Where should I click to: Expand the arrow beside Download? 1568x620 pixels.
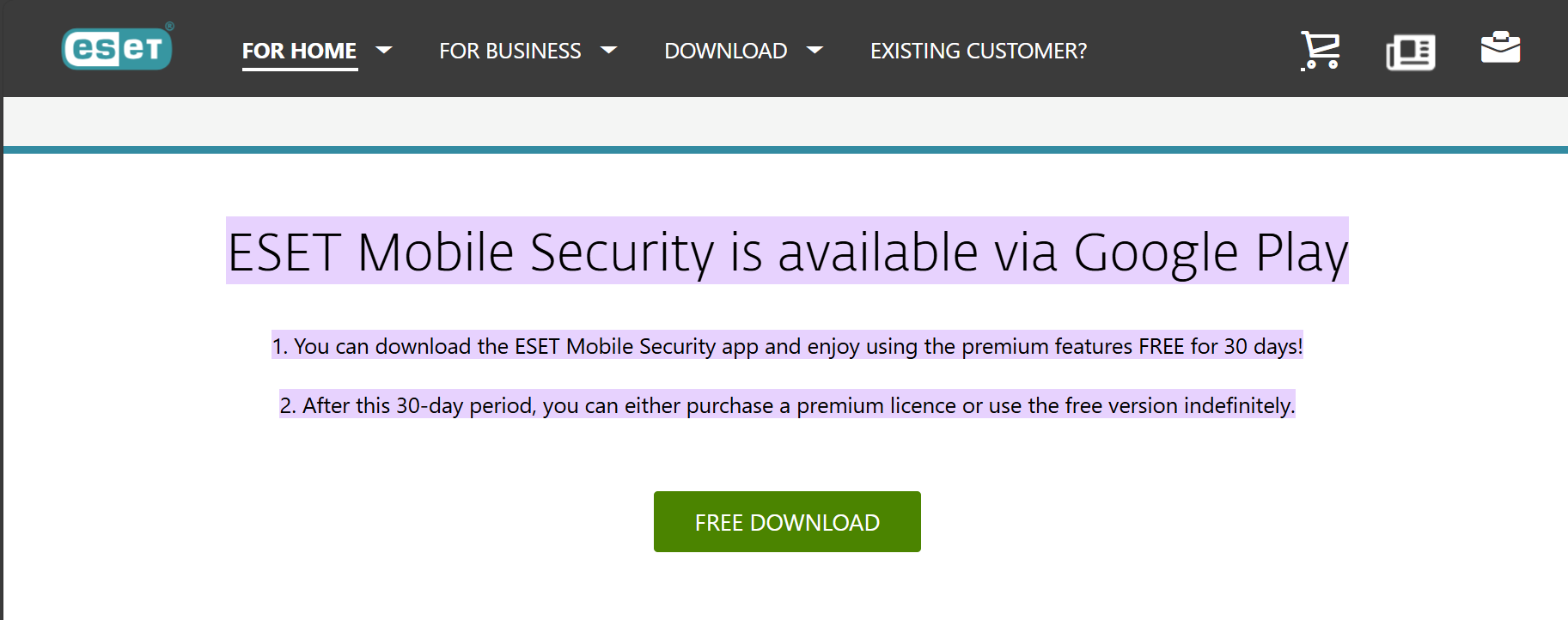(x=815, y=50)
